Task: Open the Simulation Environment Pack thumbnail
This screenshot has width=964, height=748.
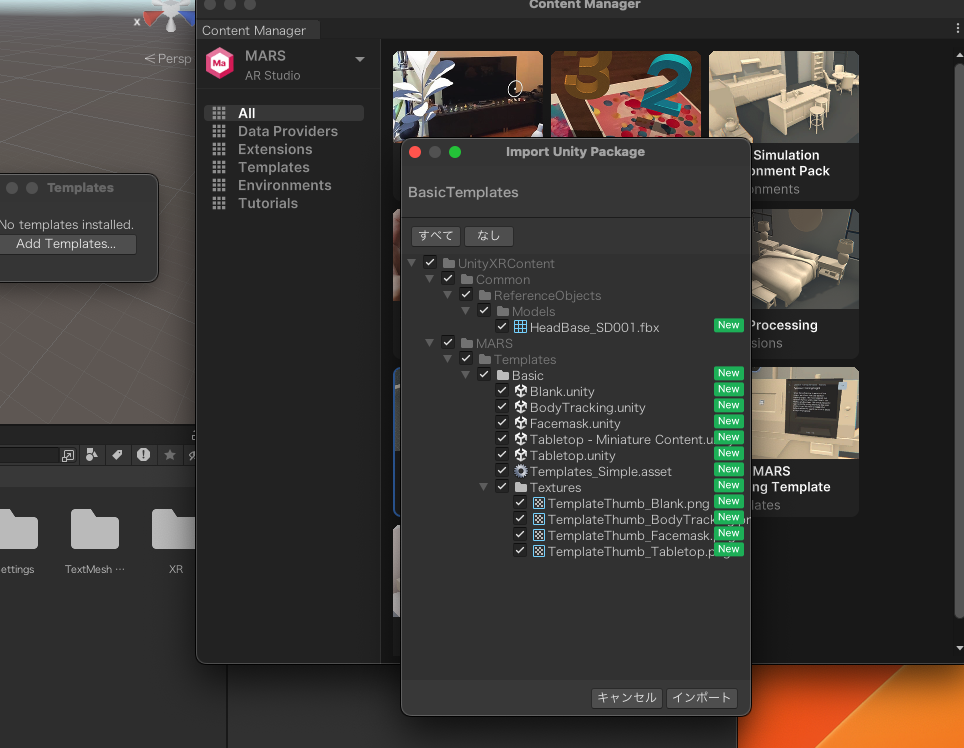Action: point(784,97)
